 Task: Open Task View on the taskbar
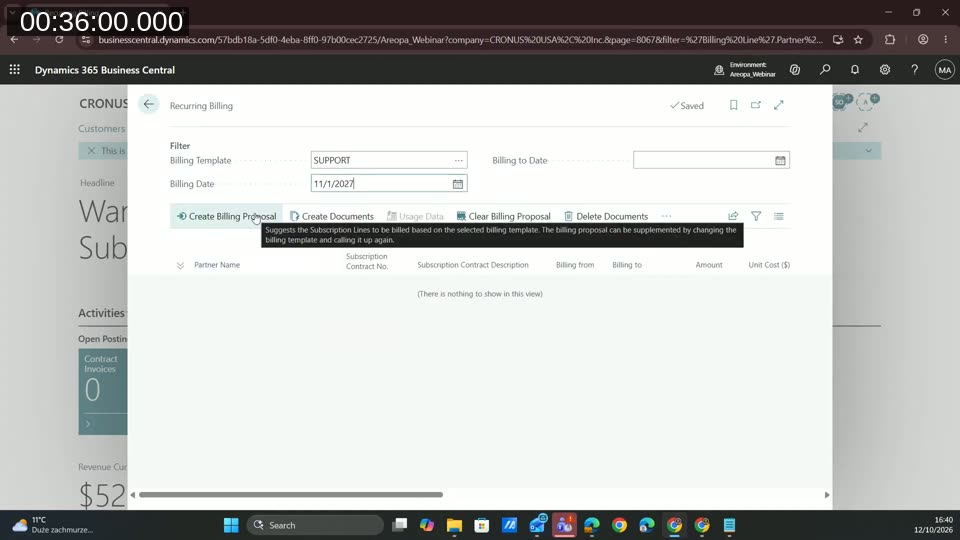tap(399, 525)
